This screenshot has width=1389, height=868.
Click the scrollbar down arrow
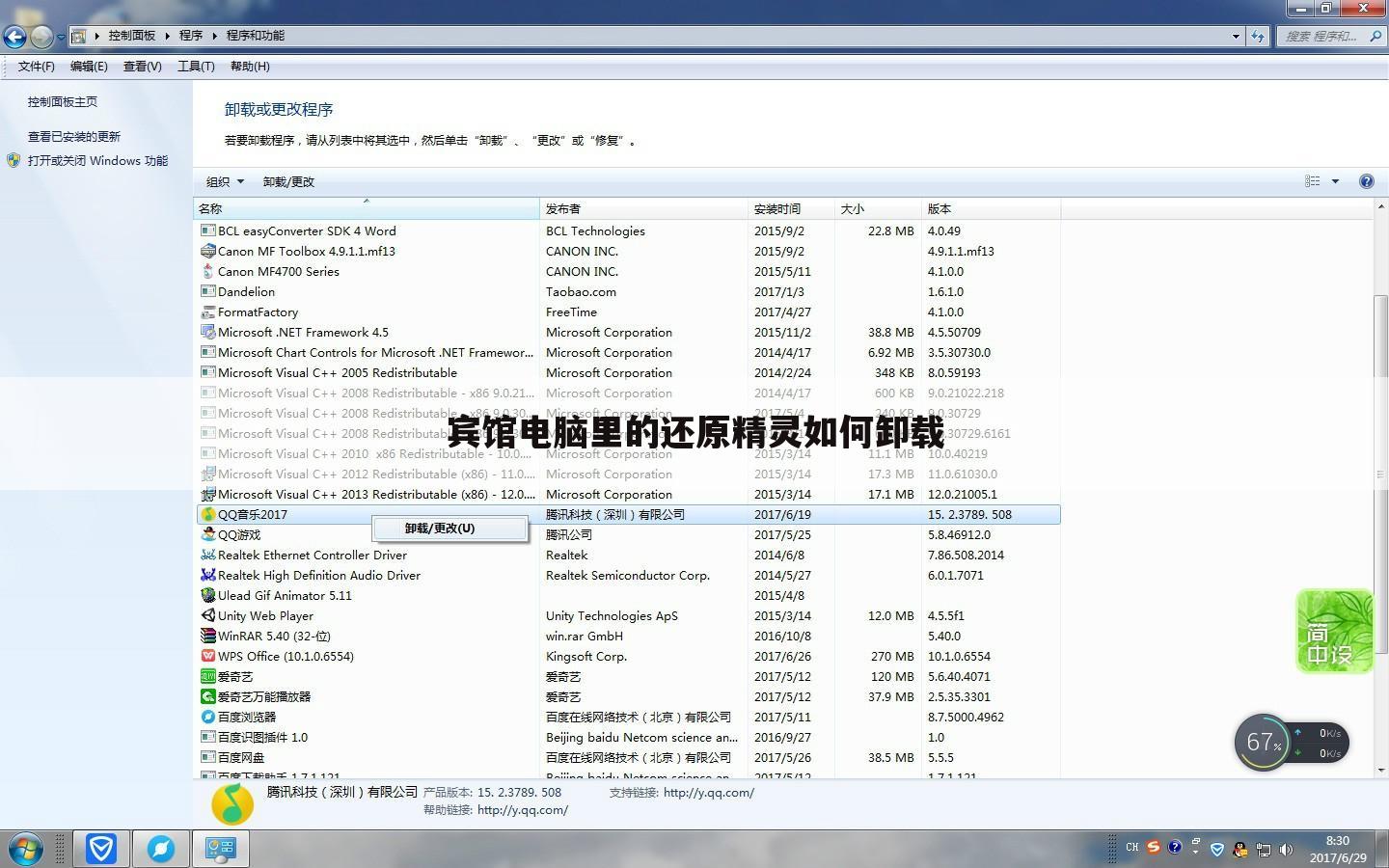pos(1380,770)
